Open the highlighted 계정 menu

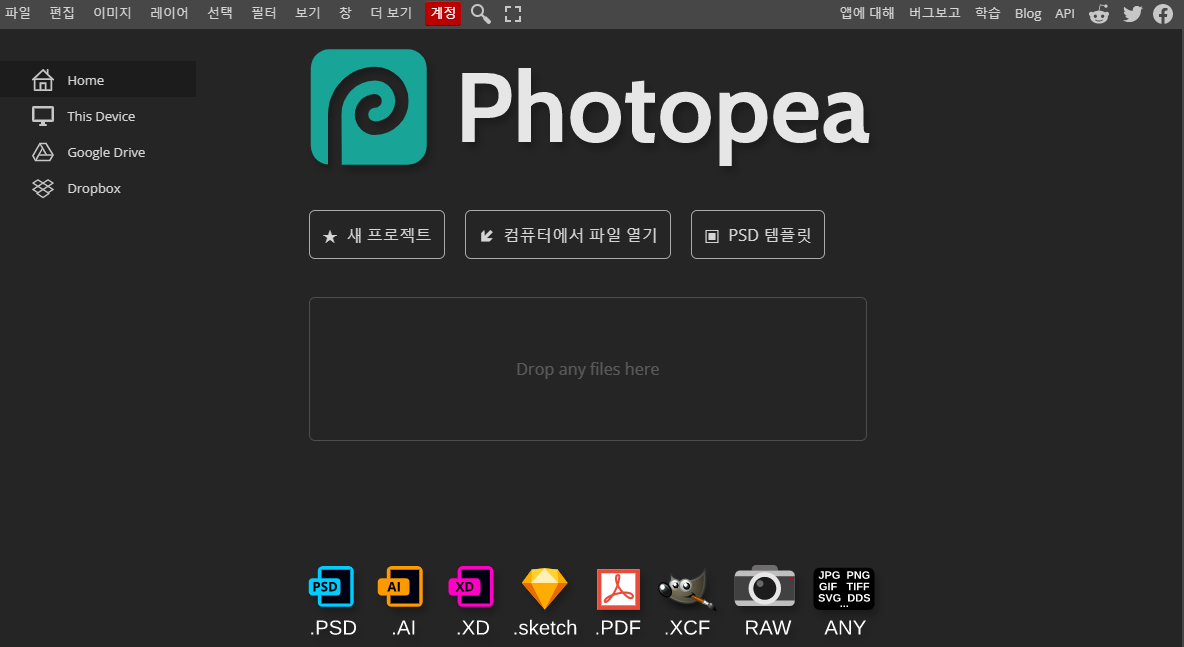(442, 14)
